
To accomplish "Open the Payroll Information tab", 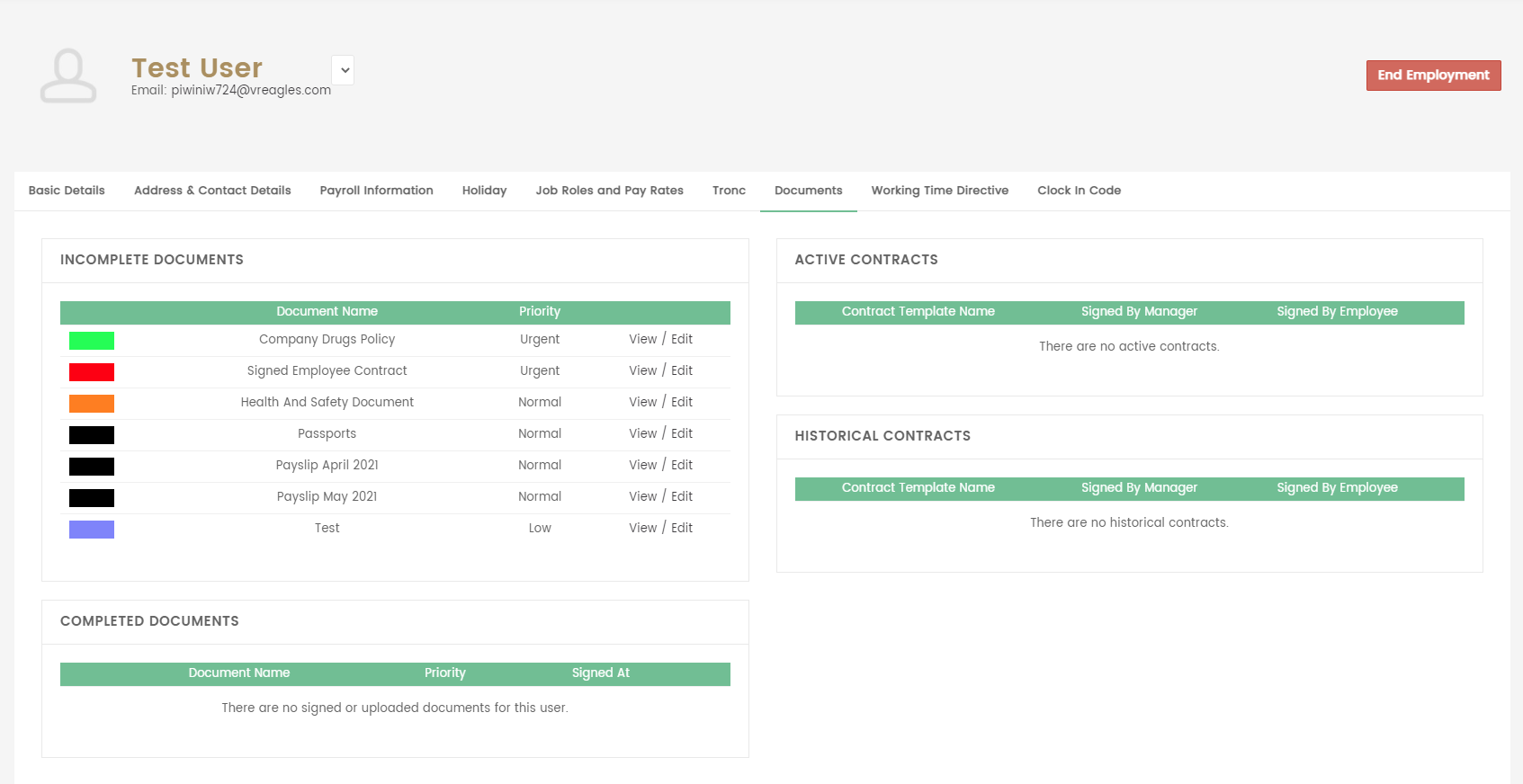I will click(x=376, y=191).
